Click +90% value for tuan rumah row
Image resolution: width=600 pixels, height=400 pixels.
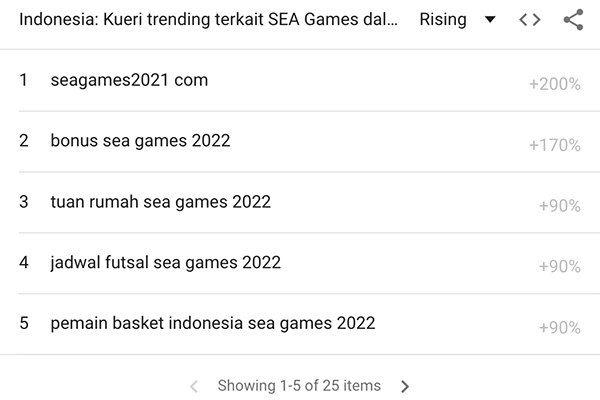pyautogui.click(x=560, y=206)
